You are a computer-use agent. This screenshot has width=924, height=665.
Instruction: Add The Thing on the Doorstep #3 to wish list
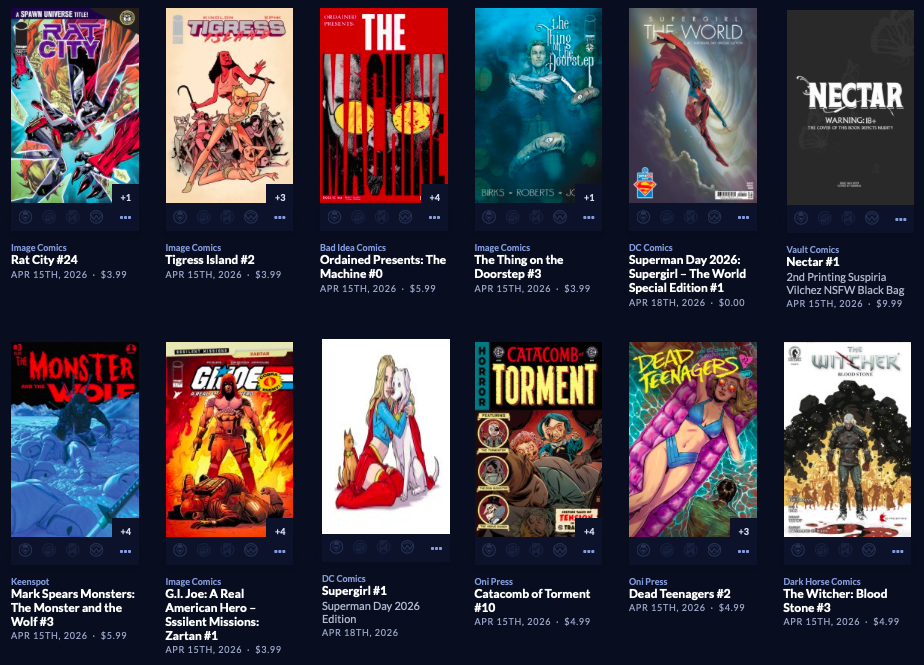(560, 216)
